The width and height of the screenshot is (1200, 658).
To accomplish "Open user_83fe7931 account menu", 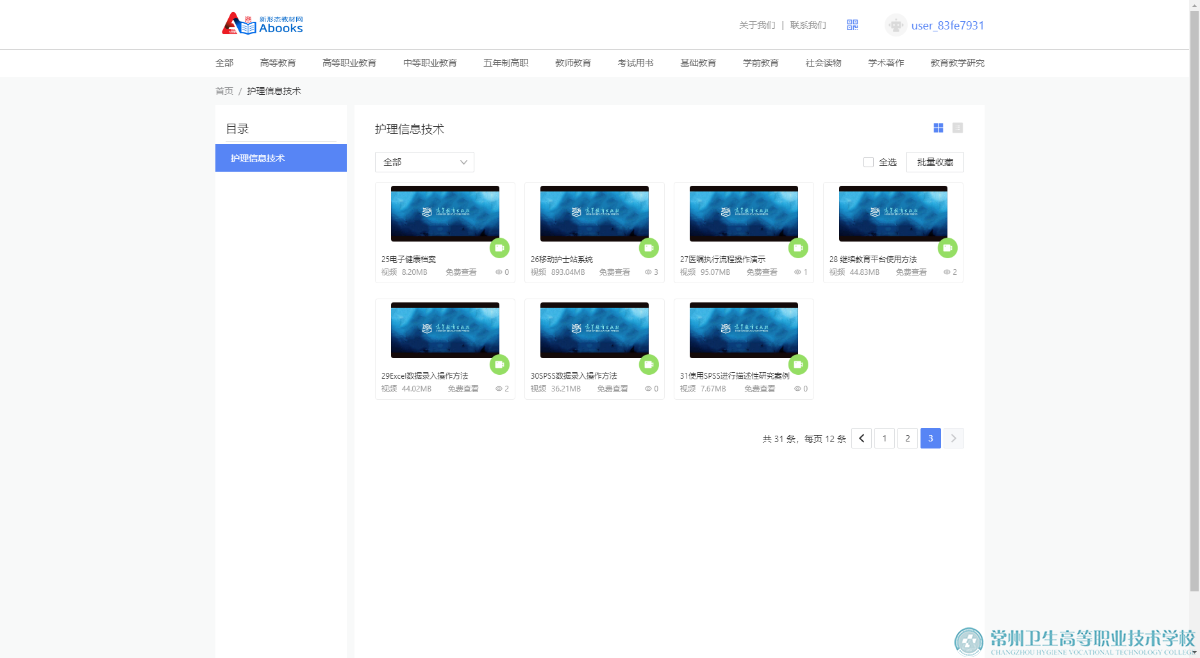I will (x=947, y=25).
